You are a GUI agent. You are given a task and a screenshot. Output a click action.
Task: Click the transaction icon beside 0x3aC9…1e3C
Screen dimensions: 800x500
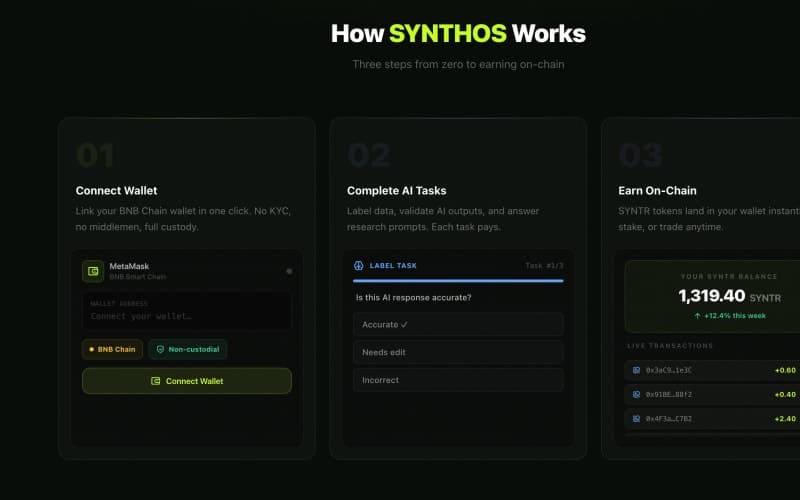click(x=636, y=370)
